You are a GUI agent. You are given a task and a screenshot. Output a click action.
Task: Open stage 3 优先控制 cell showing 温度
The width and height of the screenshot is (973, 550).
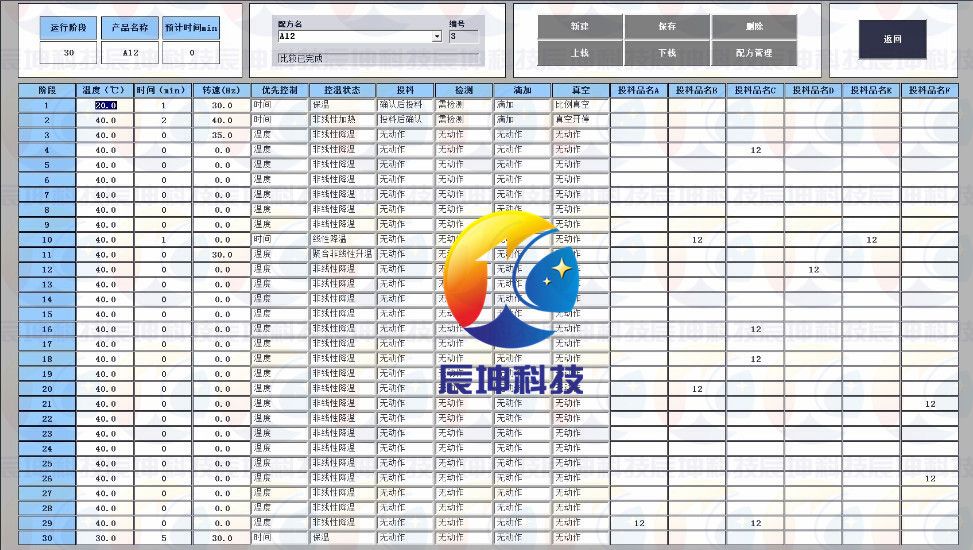point(280,135)
